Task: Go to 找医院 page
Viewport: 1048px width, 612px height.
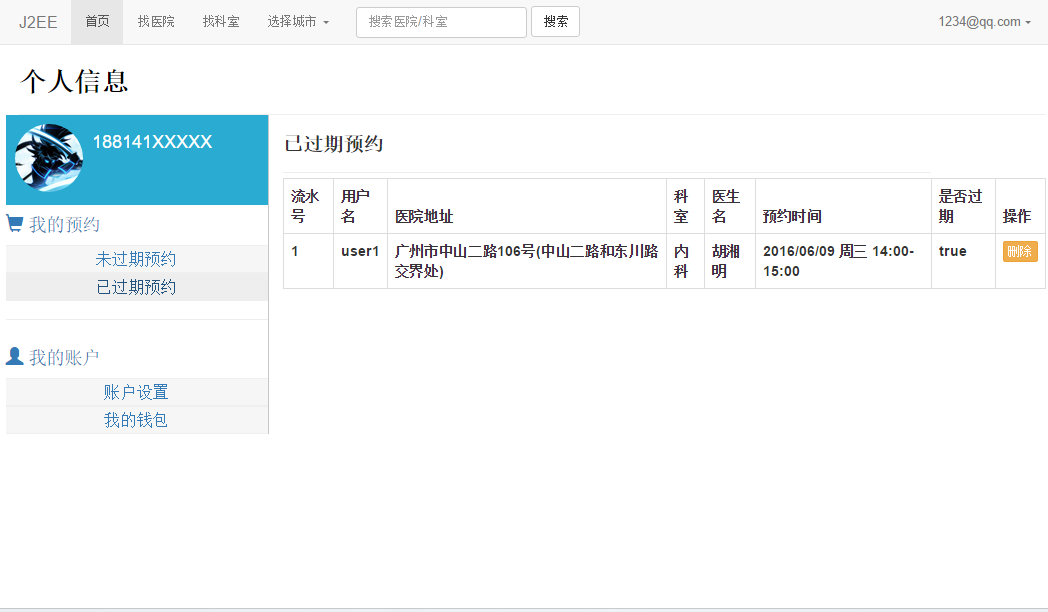Action: point(156,22)
